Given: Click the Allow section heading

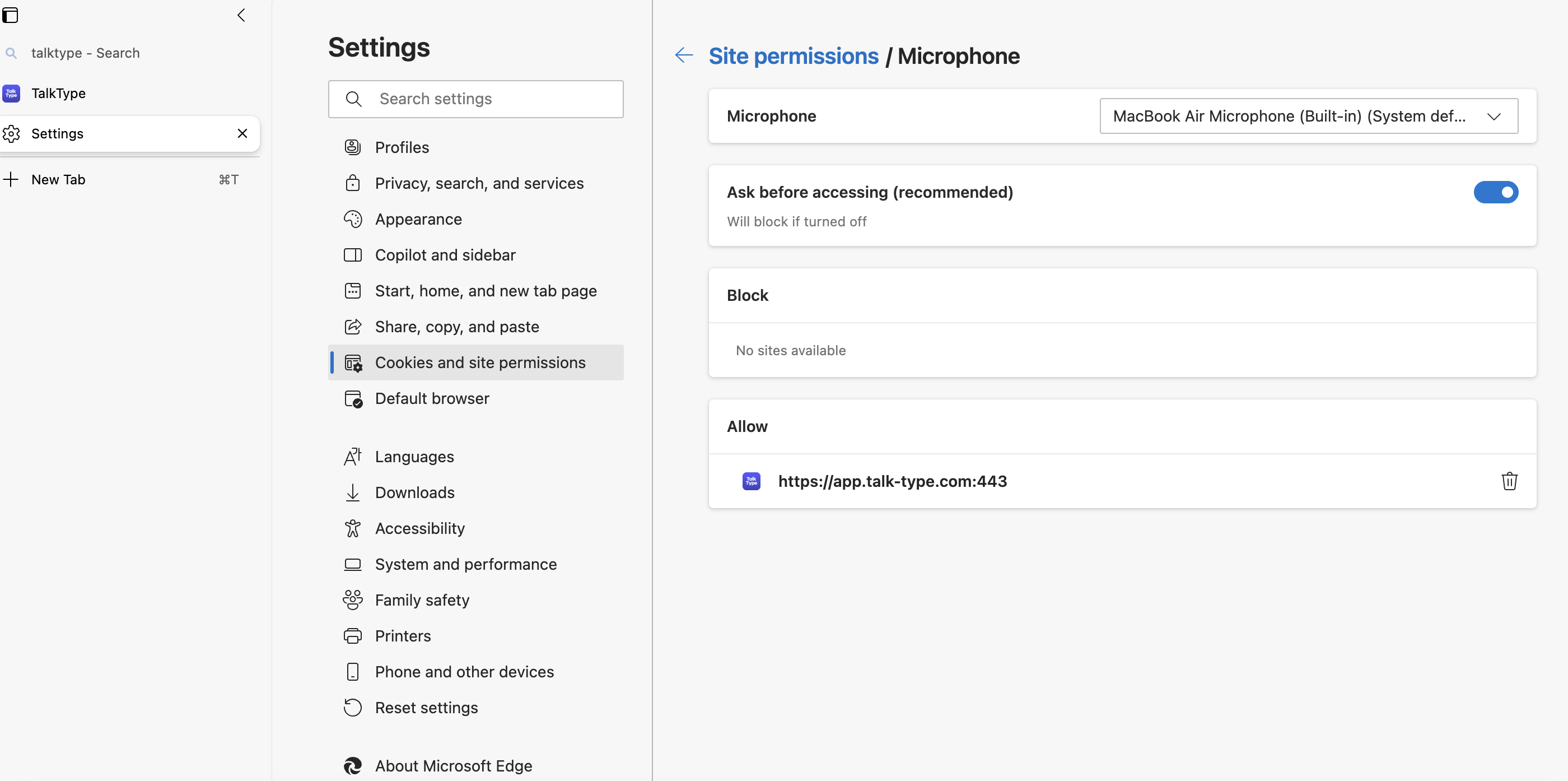Looking at the screenshot, I should click(747, 426).
